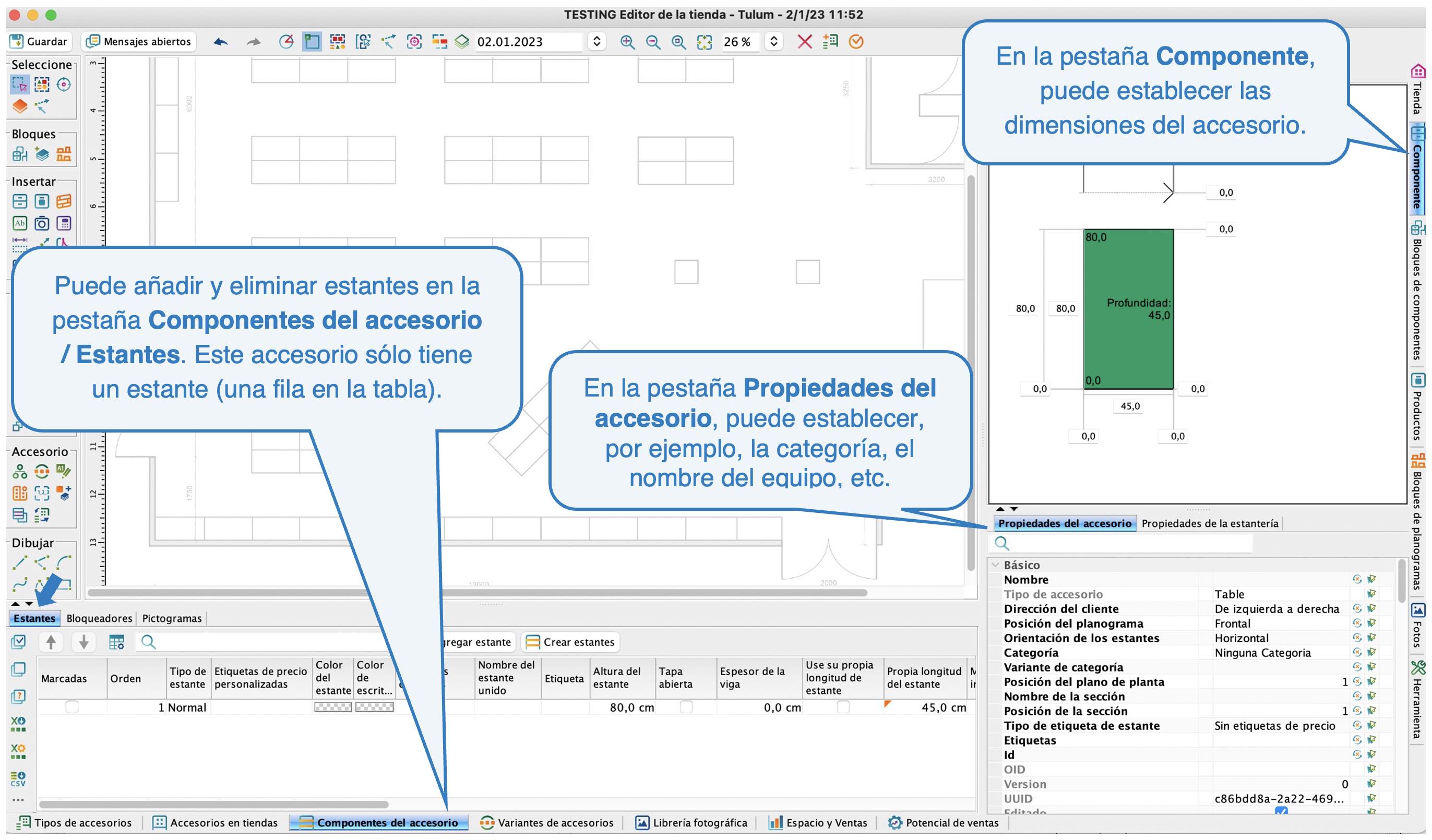The width and height of the screenshot is (1432, 840).
Task: Click the orange layers icon under Seleccione
Action: point(19,106)
